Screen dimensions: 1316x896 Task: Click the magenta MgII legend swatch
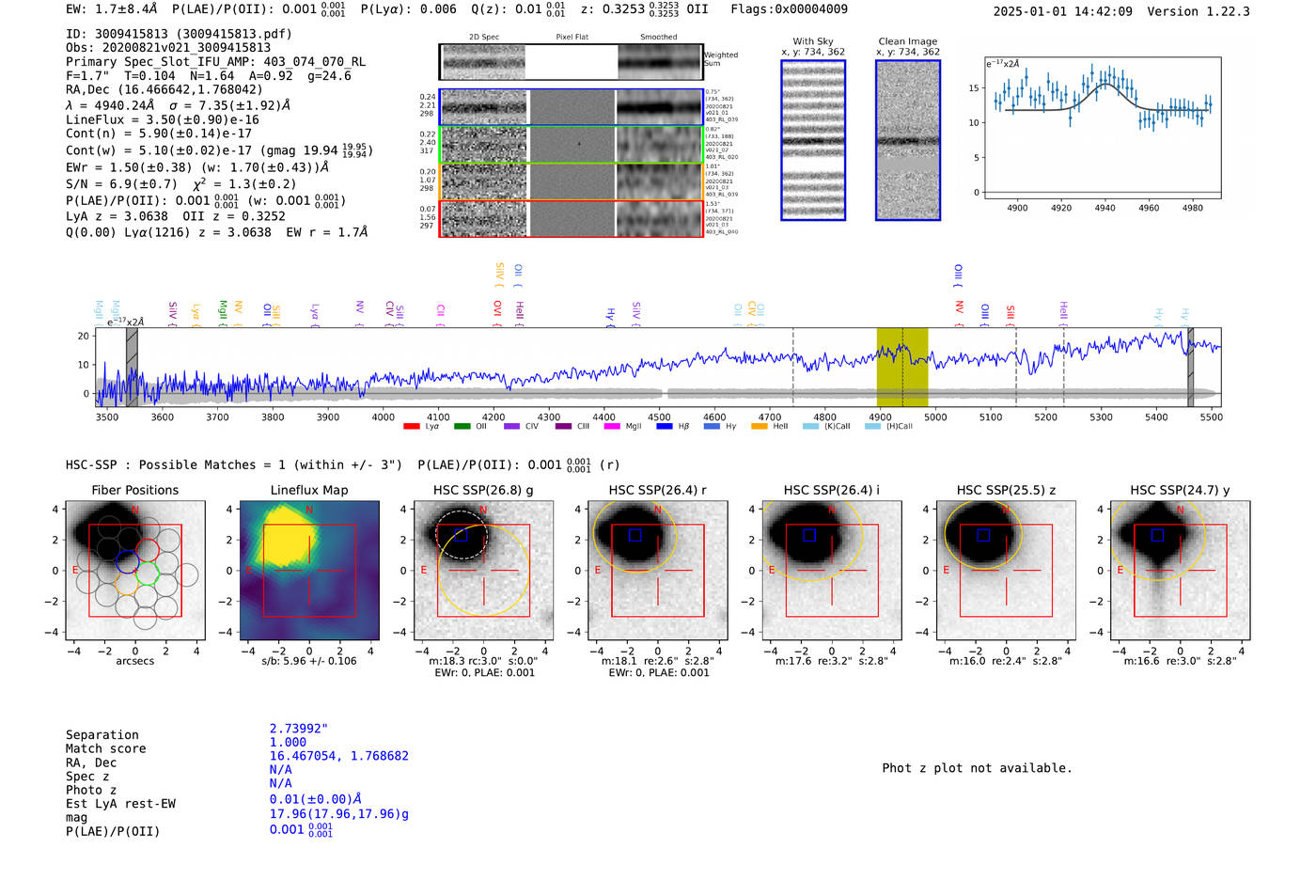612,427
